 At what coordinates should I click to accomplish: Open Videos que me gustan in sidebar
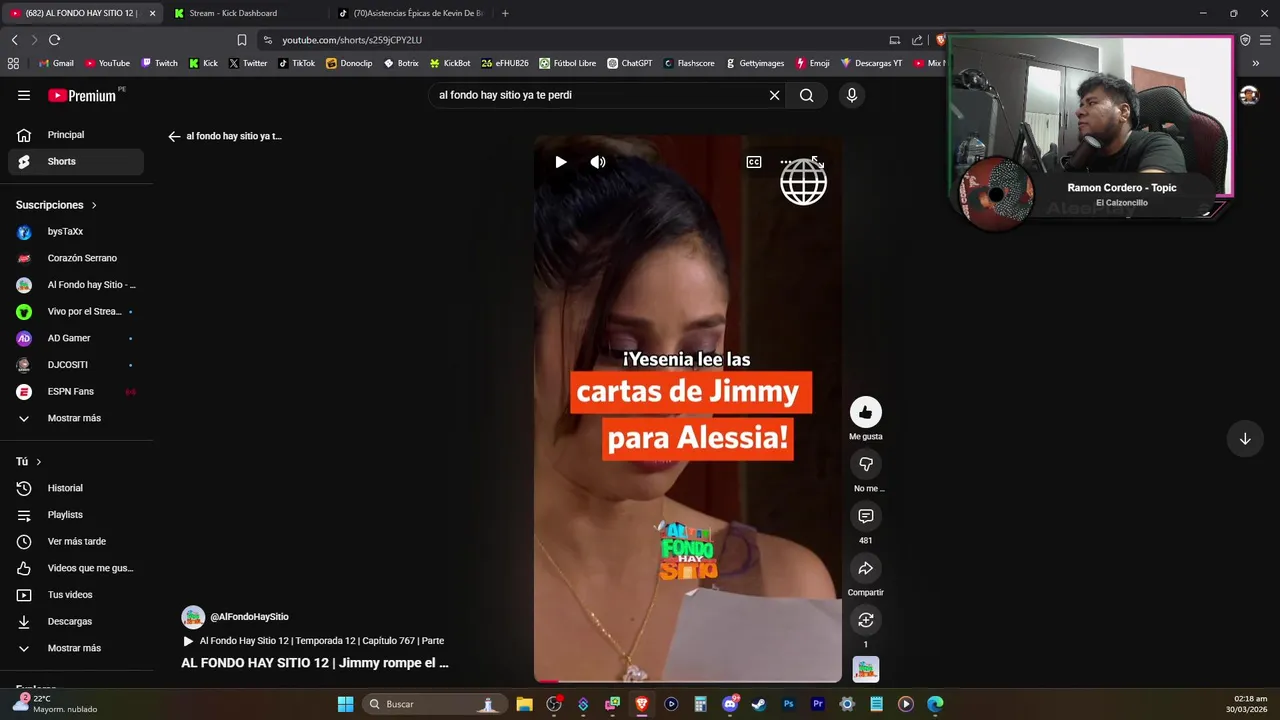coord(76,568)
